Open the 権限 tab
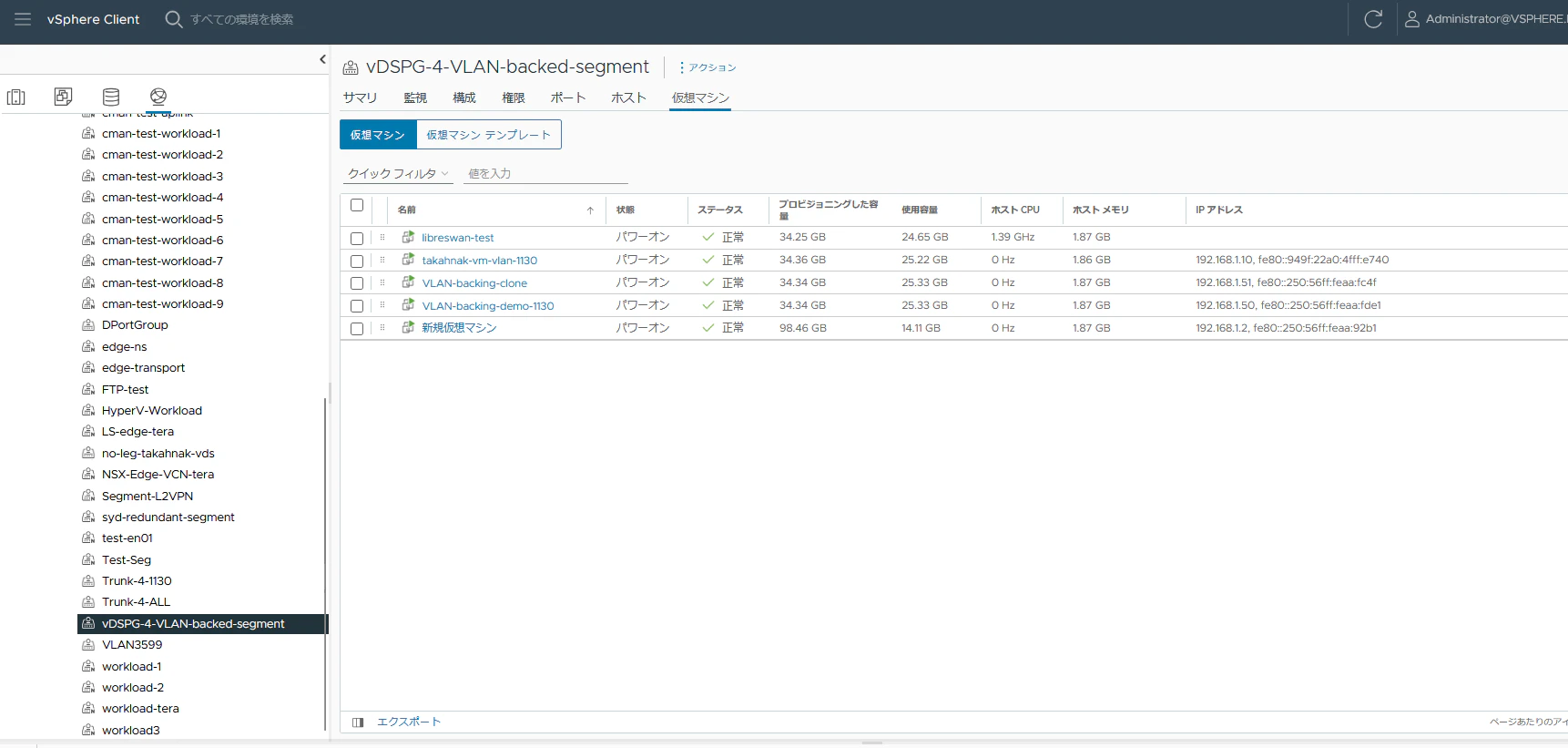This screenshot has width=1568, height=748. [514, 97]
